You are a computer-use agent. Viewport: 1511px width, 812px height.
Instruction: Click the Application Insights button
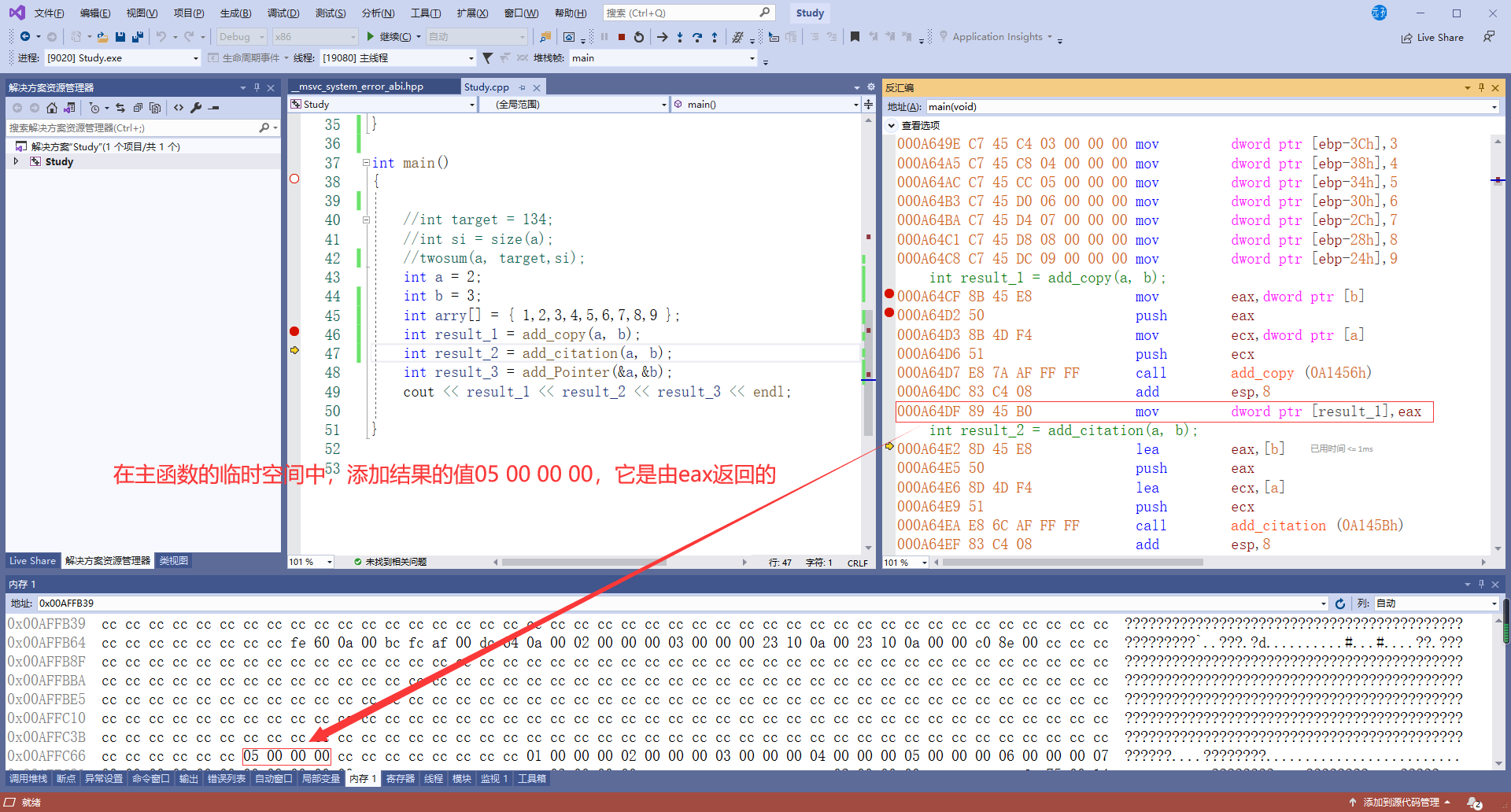(x=996, y=36)
